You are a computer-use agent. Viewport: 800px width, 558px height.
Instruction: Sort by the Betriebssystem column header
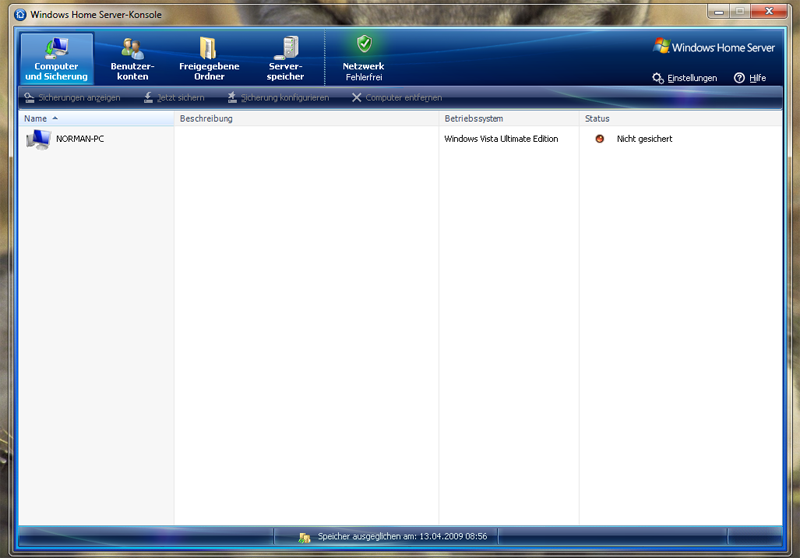[474, 119]
